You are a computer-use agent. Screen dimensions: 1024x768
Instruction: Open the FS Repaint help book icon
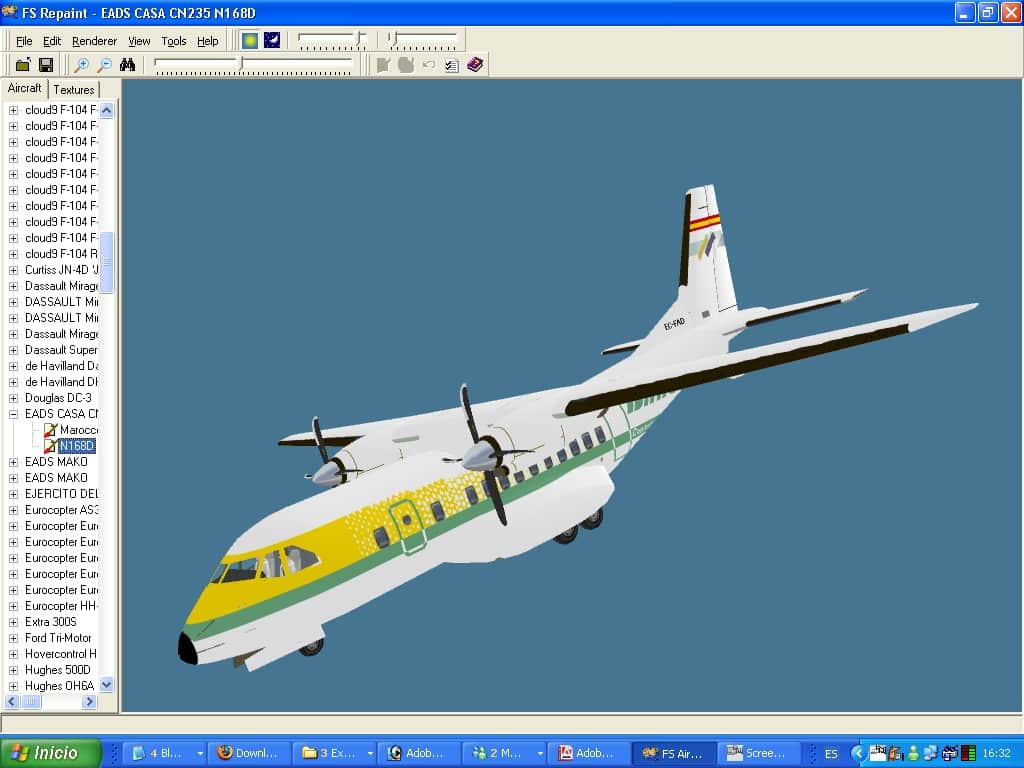(473, 64)
